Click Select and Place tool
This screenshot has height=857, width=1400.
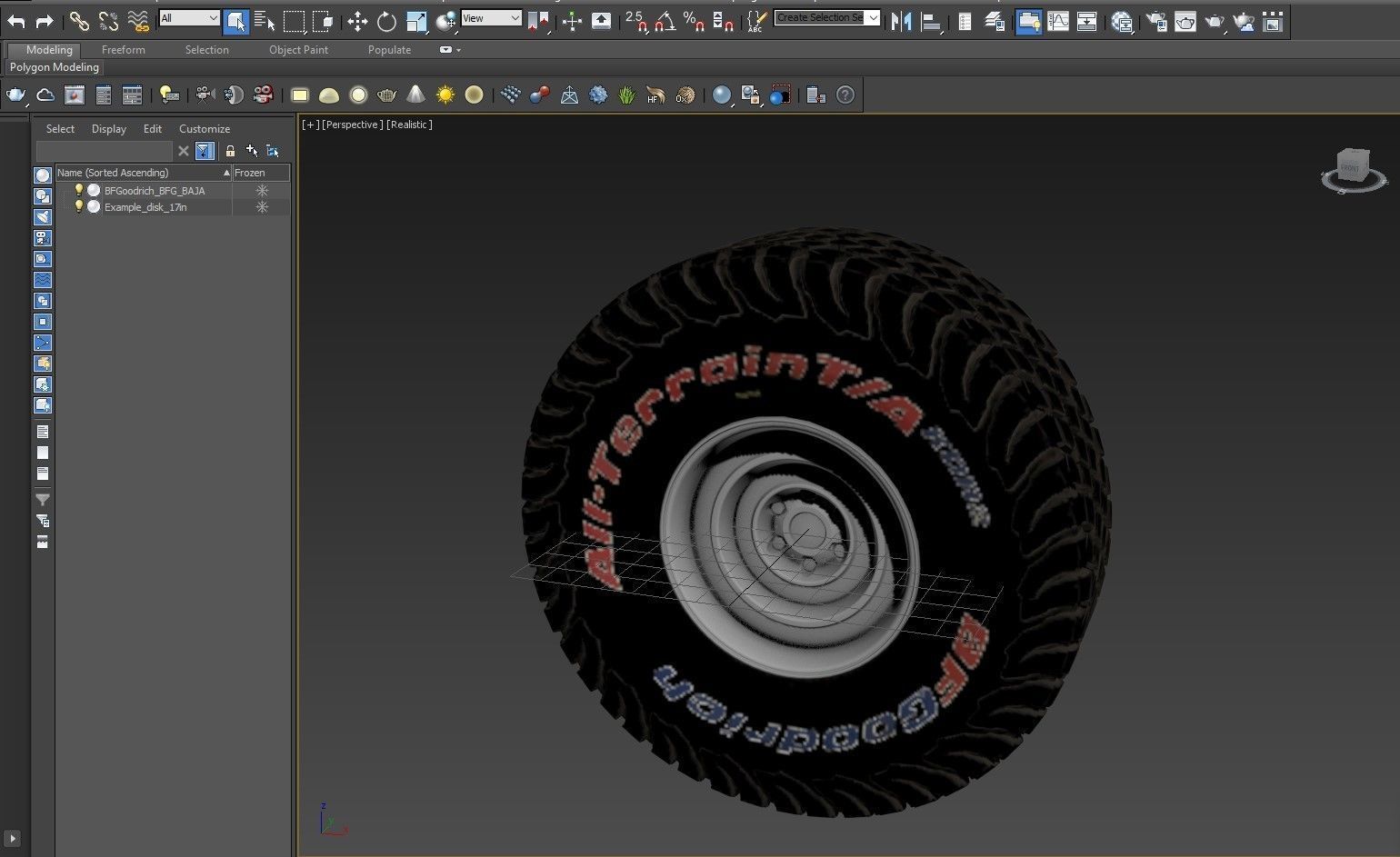445,21
